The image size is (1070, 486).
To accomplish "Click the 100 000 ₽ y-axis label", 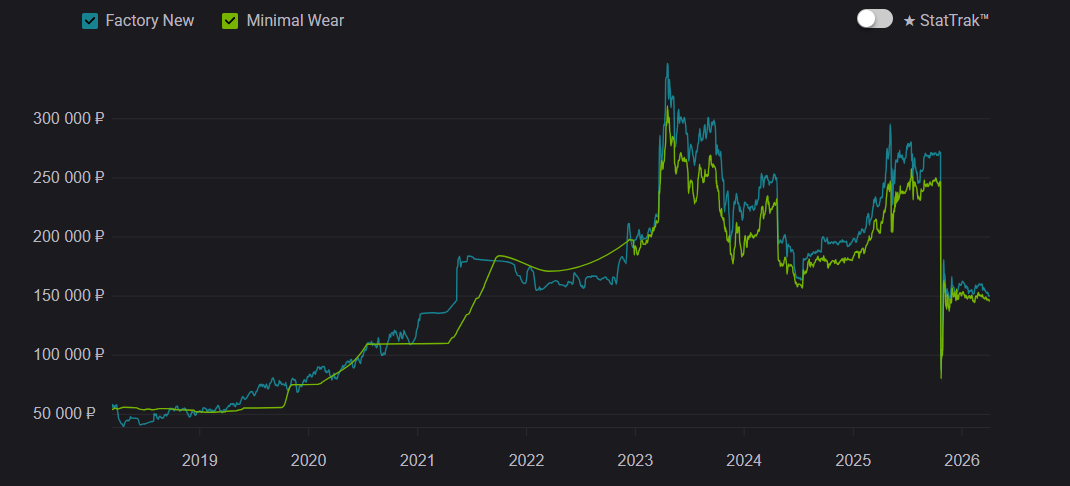I will [68, 354].
